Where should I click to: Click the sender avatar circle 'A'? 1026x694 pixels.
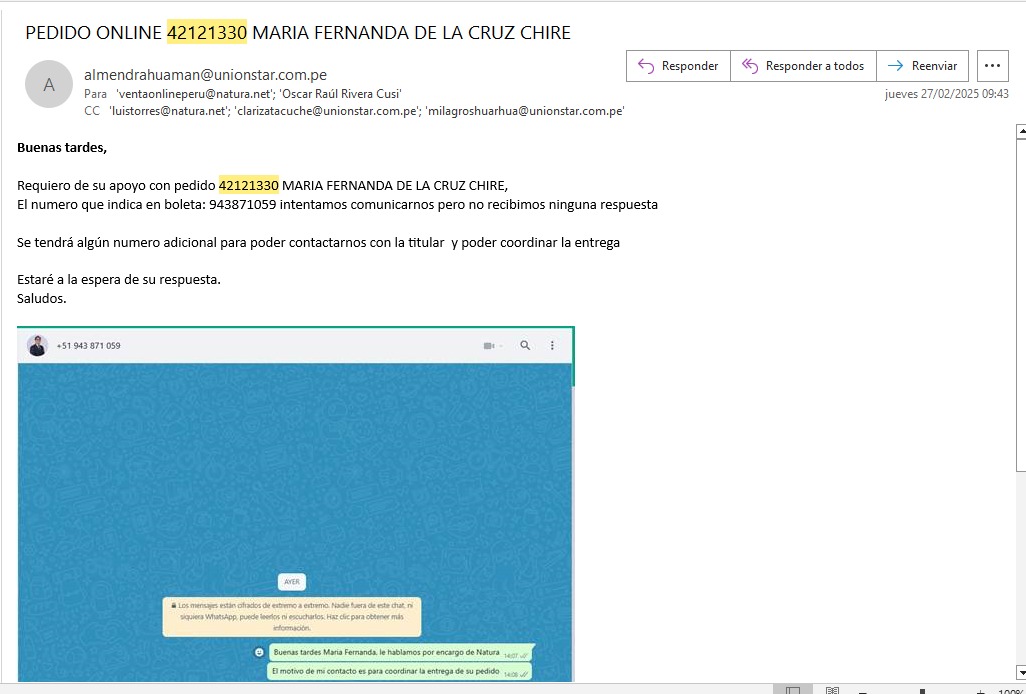49,85
